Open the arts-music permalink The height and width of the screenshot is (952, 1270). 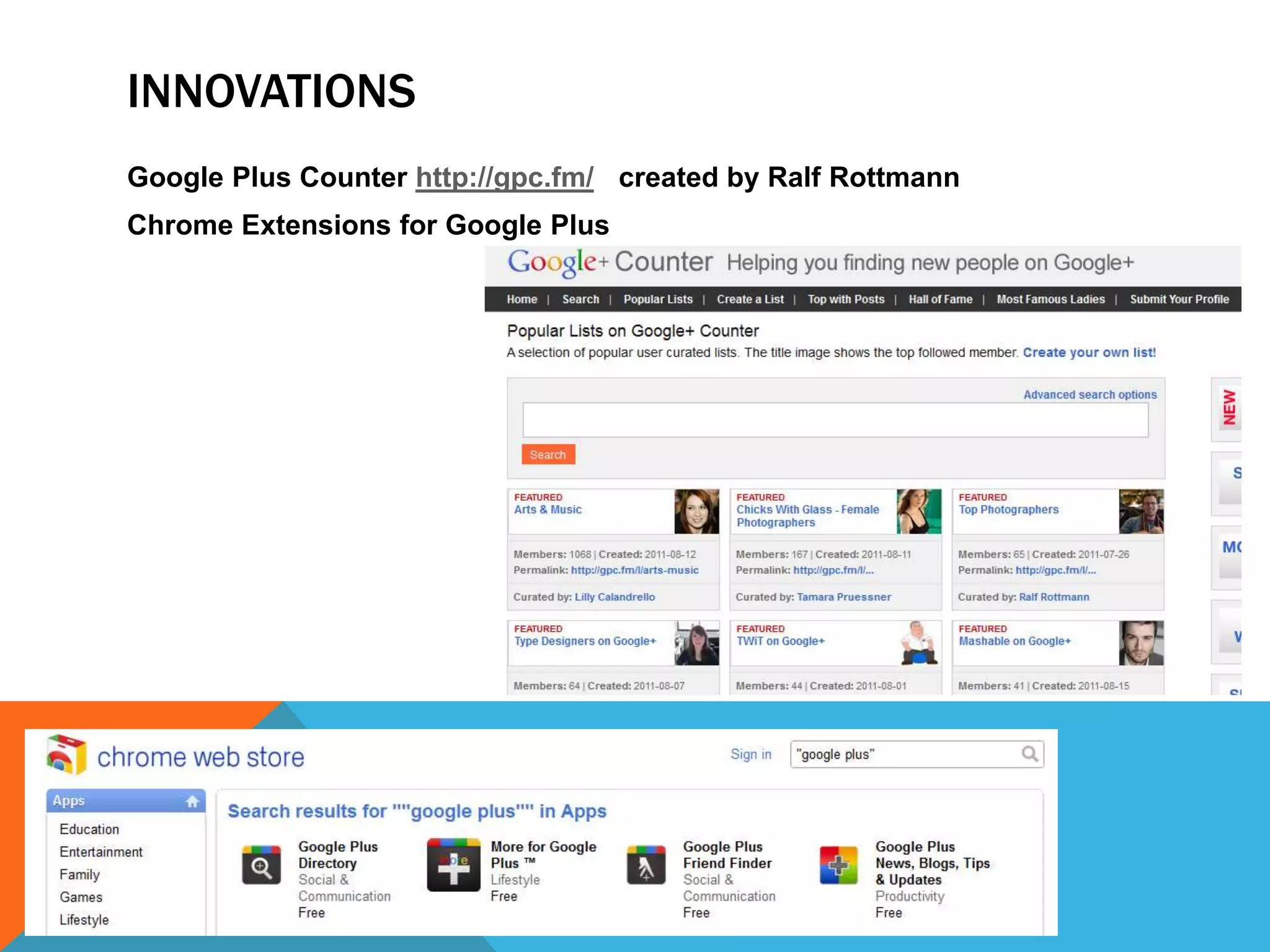[634, 570]
